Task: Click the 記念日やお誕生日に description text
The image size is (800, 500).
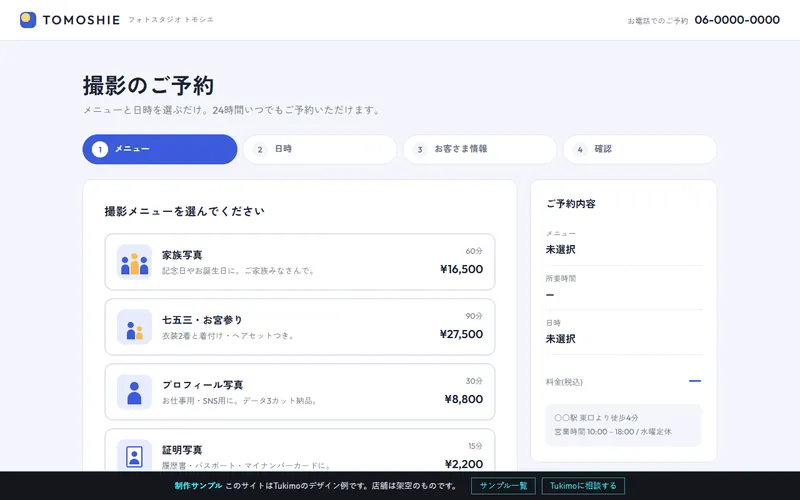Action: 238,271
